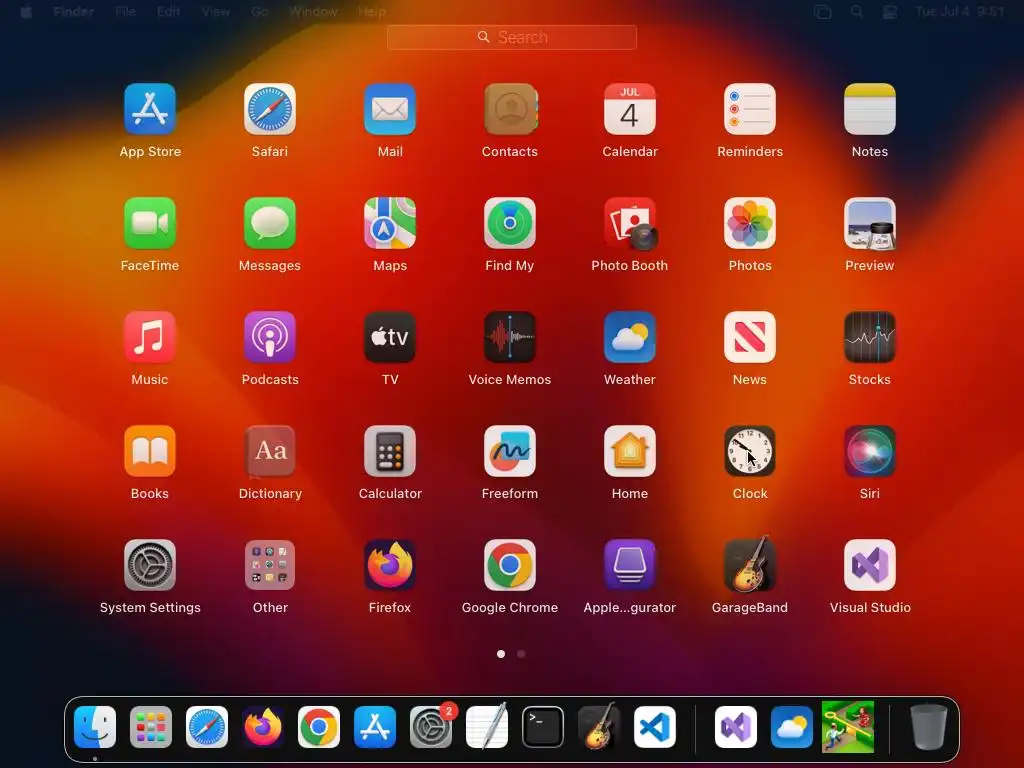
Task: Open the Messages app
Action: 270,223
